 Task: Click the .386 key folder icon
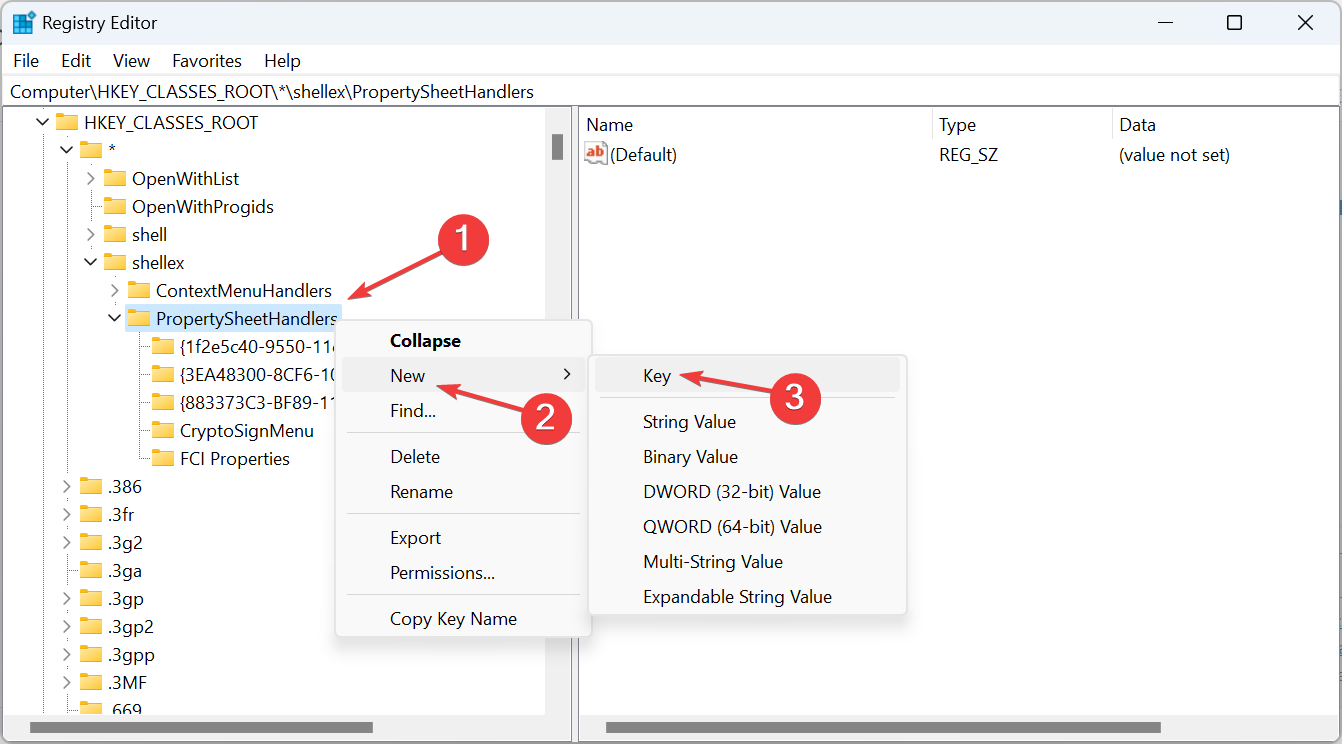91,486
